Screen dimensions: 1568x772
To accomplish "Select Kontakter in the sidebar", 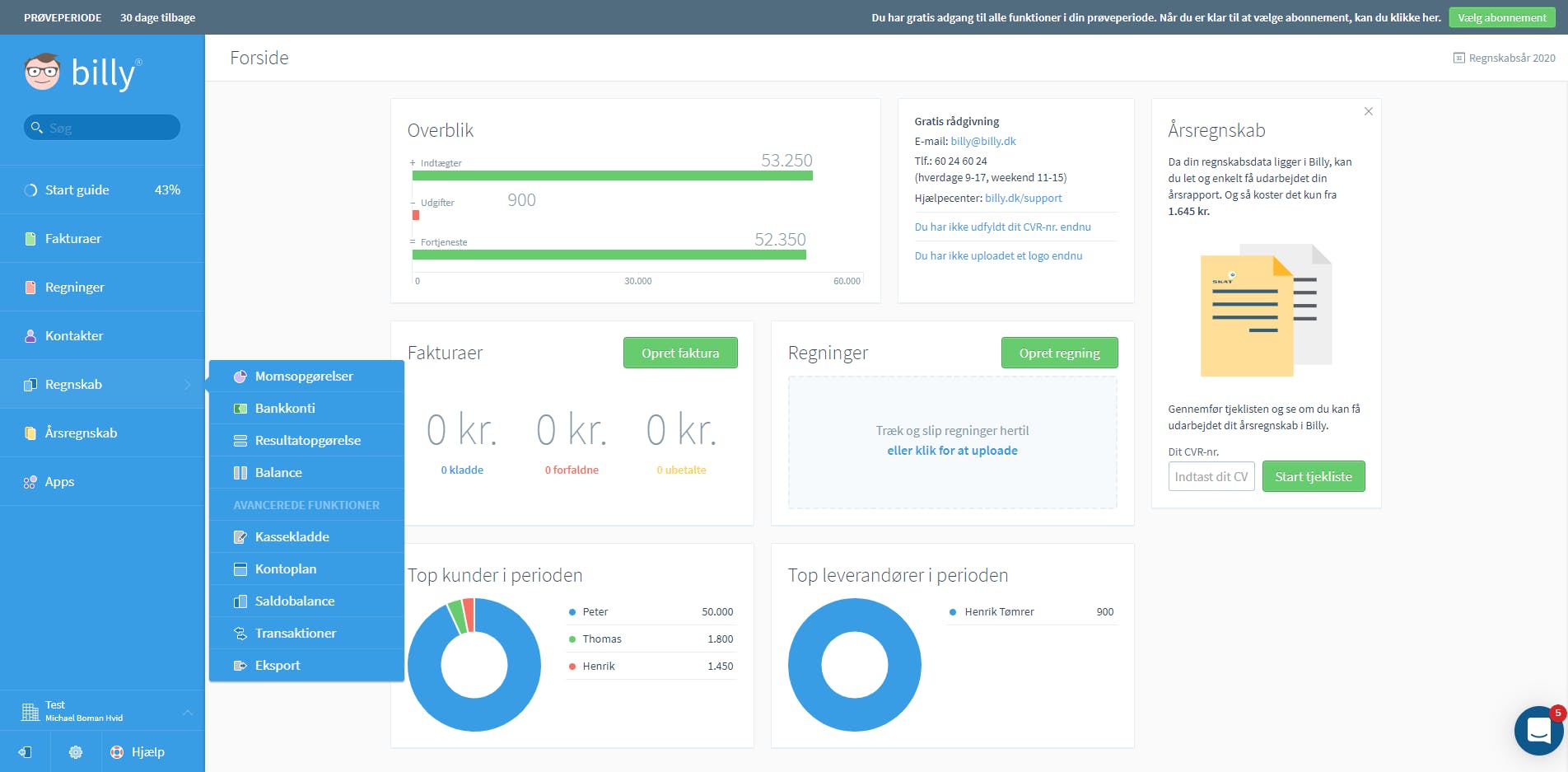I will pos(74,336).
